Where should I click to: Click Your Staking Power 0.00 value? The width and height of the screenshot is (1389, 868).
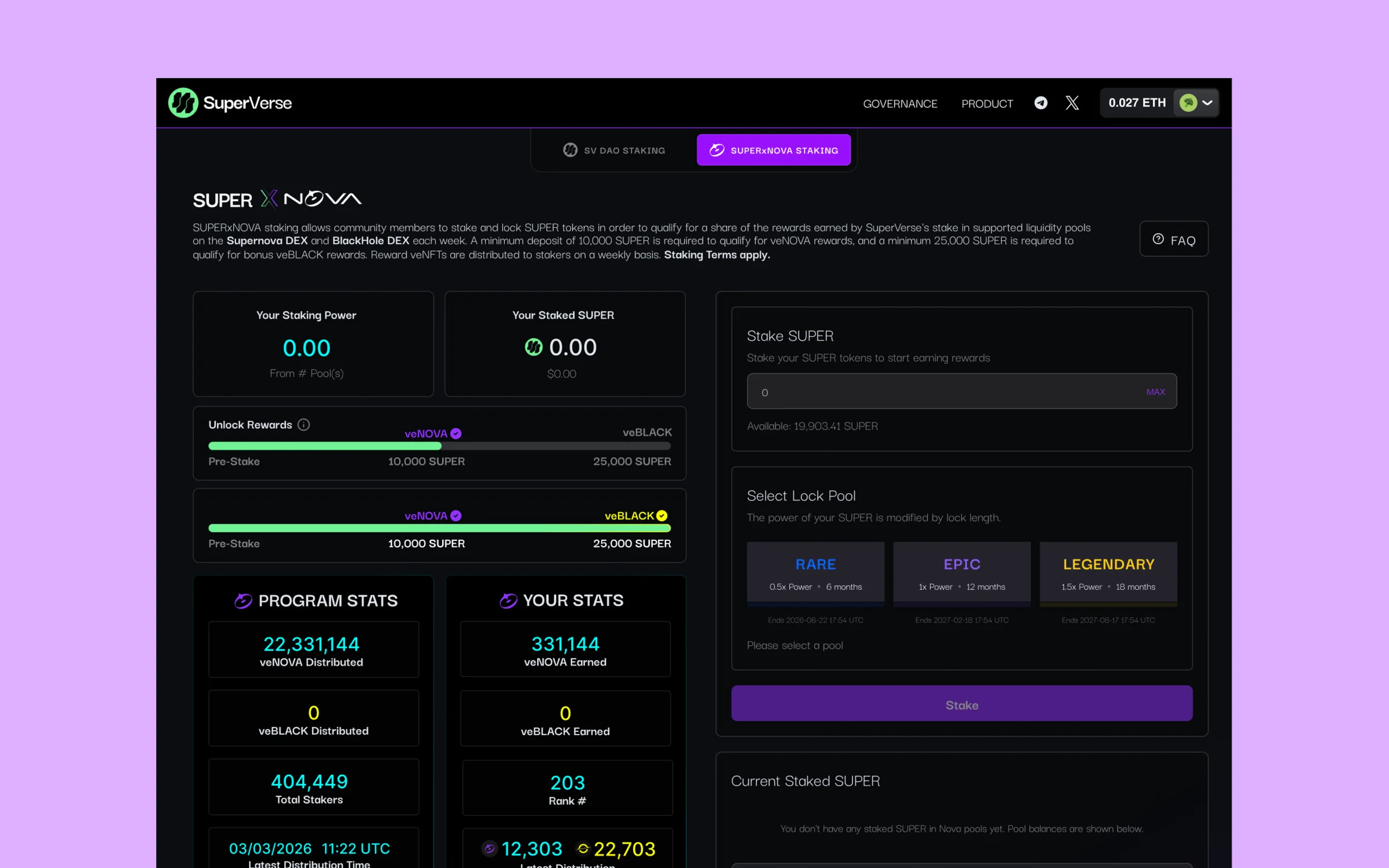[306, 348]
